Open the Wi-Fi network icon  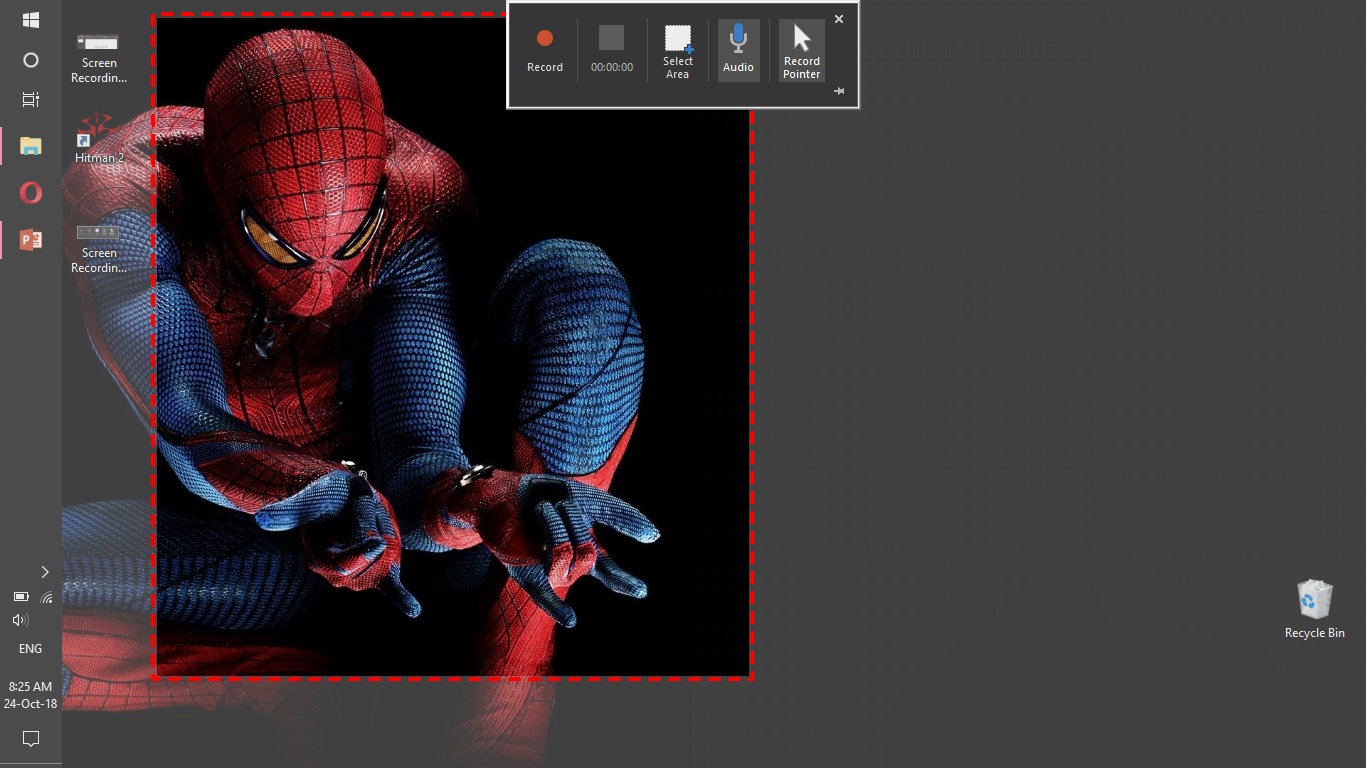tap(46, 597)
